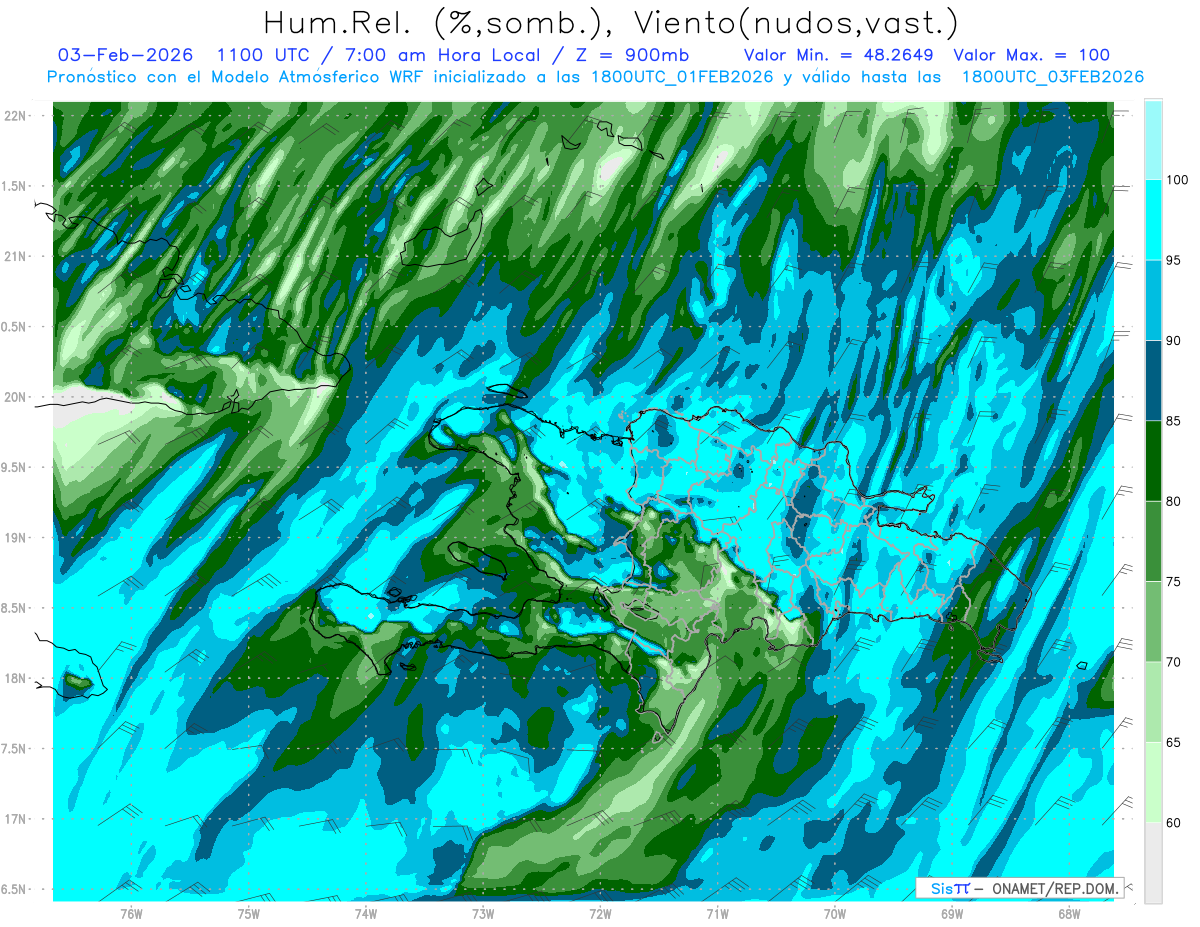Click the 85–90 dark blue colorbar segment
This screenshot has height=927, width=1200.
pos(1153,381)
